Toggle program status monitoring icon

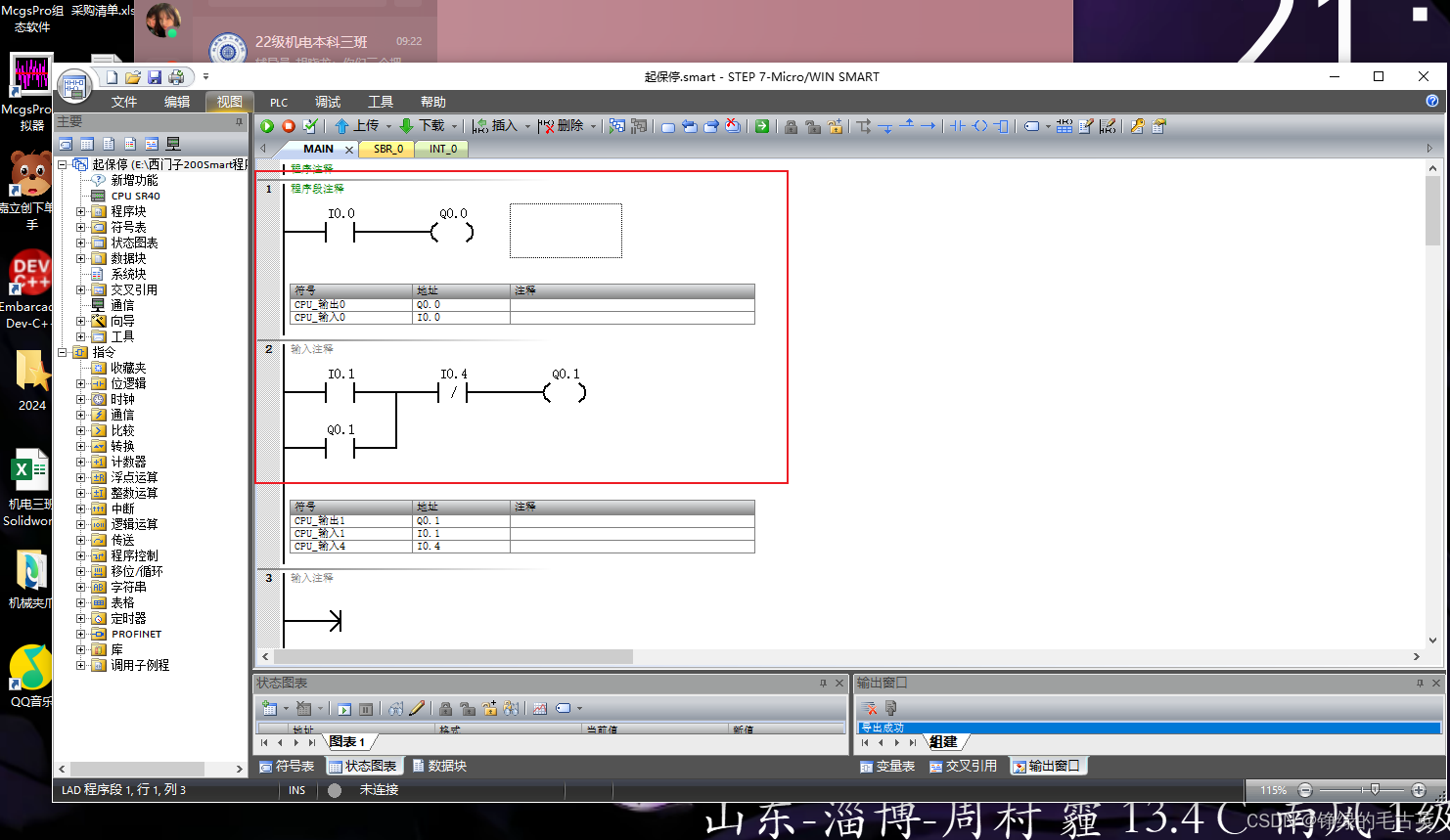point(617,126)
